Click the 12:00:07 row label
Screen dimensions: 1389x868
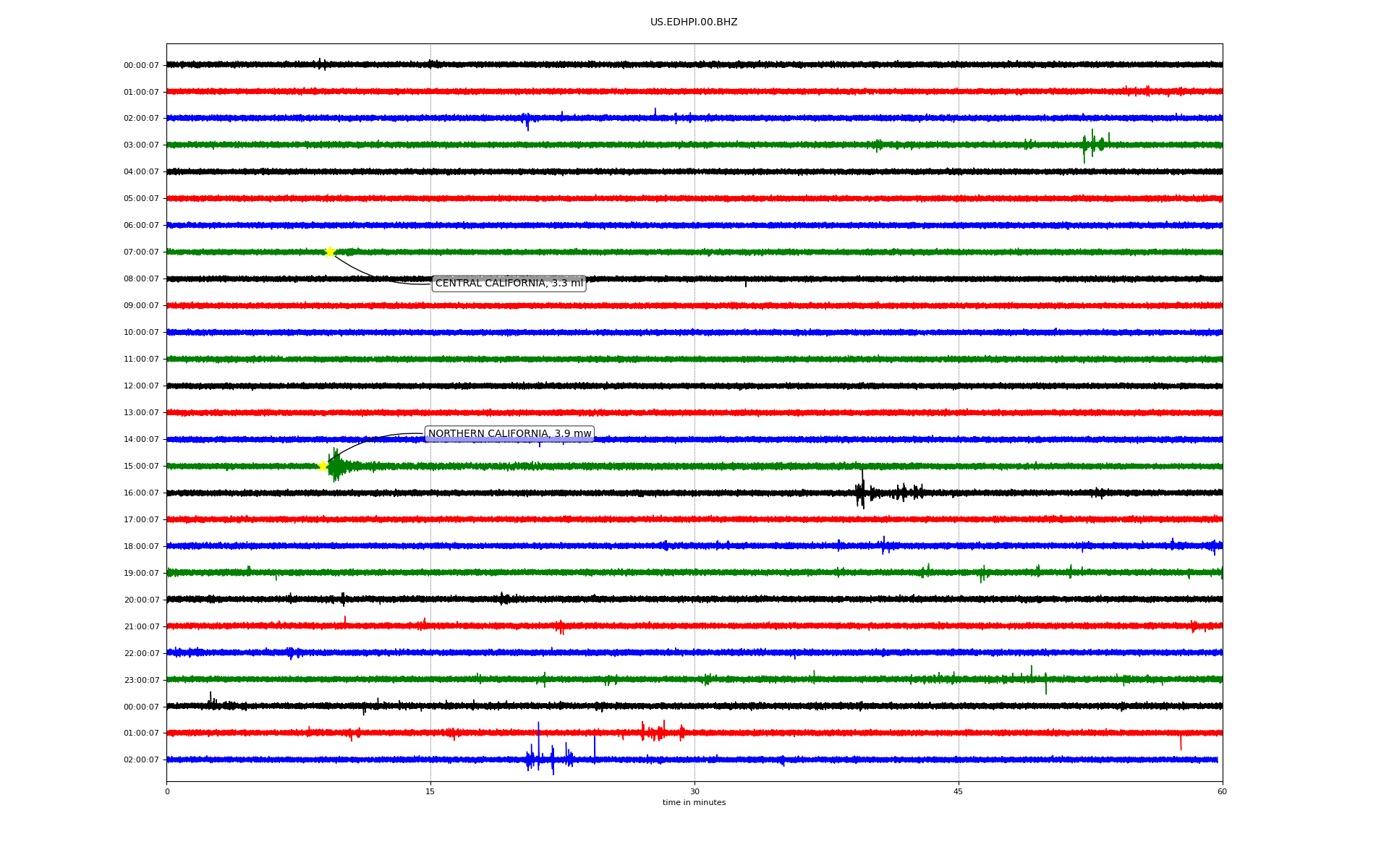click(141, 386)
